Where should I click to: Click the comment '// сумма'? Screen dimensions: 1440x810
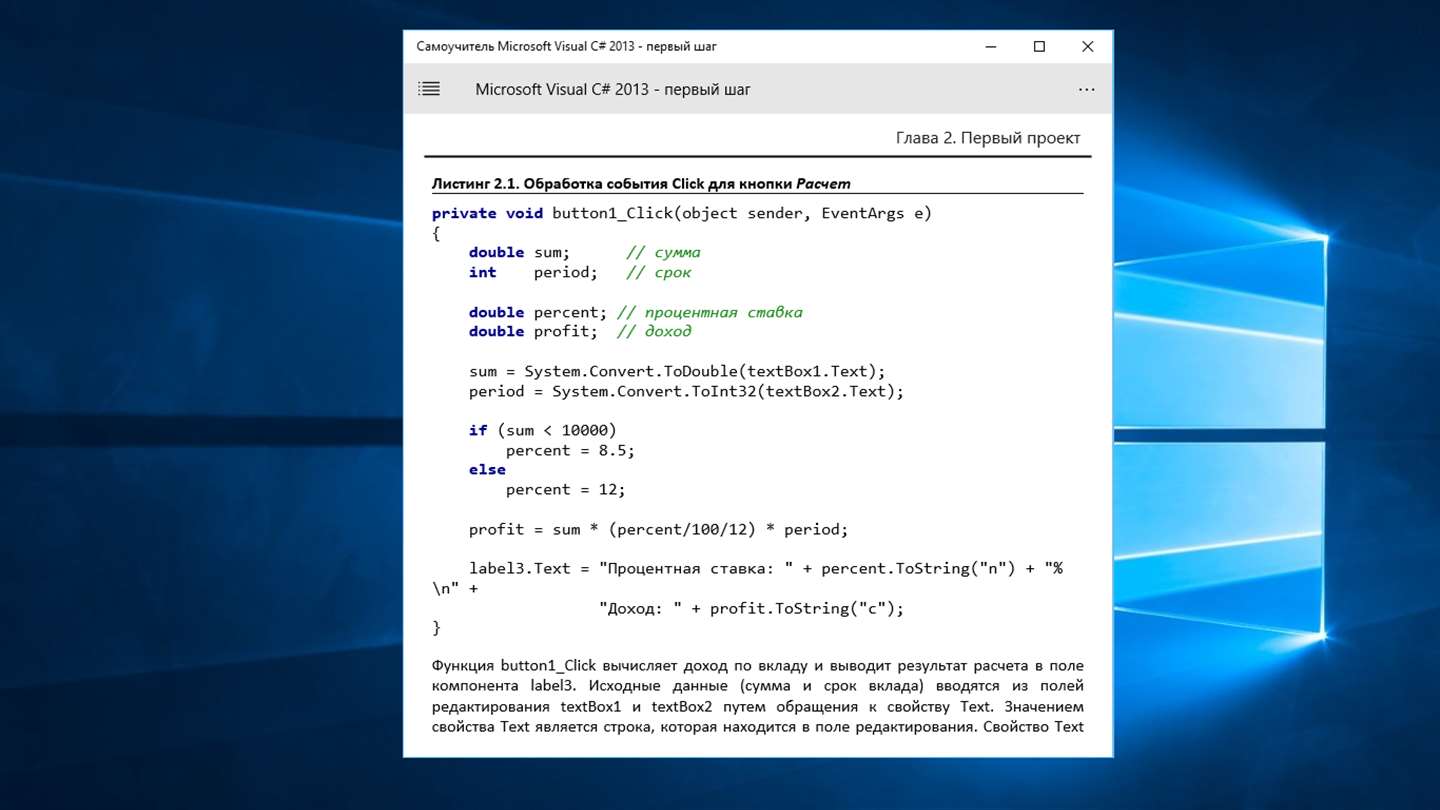pos(663,252)
